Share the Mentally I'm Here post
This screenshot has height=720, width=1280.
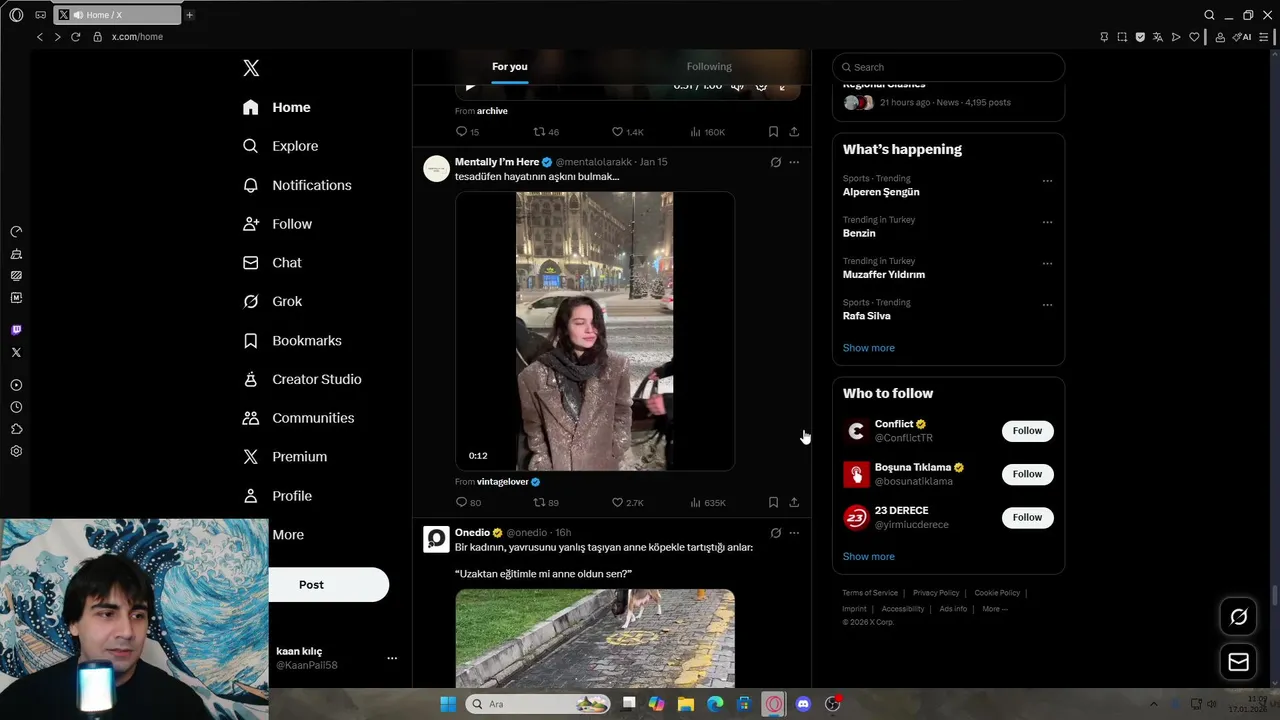tap(794, 502)
